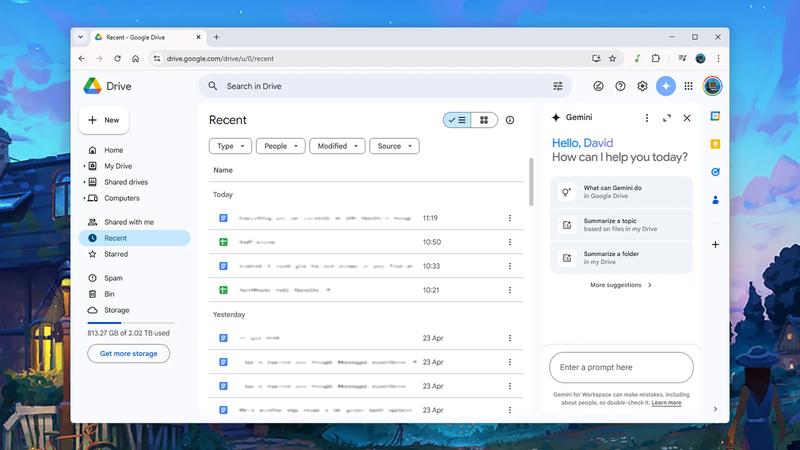The image size is (800, 450).
Task: Click the file list scrollbar
Action: (531, 182)
